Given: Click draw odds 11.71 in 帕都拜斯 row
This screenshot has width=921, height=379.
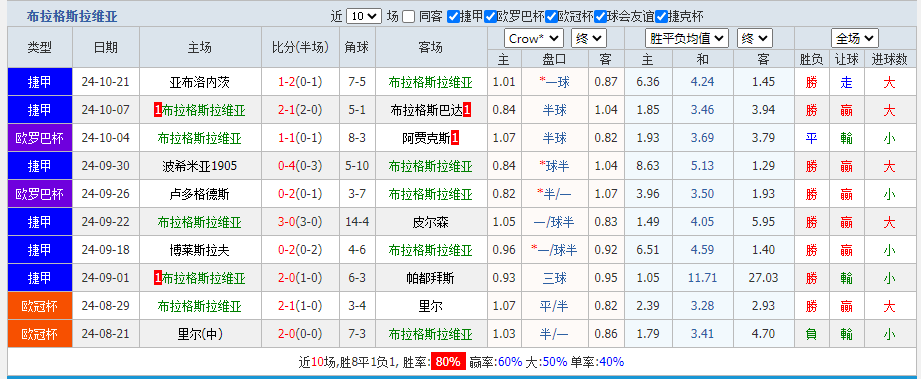Looking at the screenshot, I should [702, 279].
